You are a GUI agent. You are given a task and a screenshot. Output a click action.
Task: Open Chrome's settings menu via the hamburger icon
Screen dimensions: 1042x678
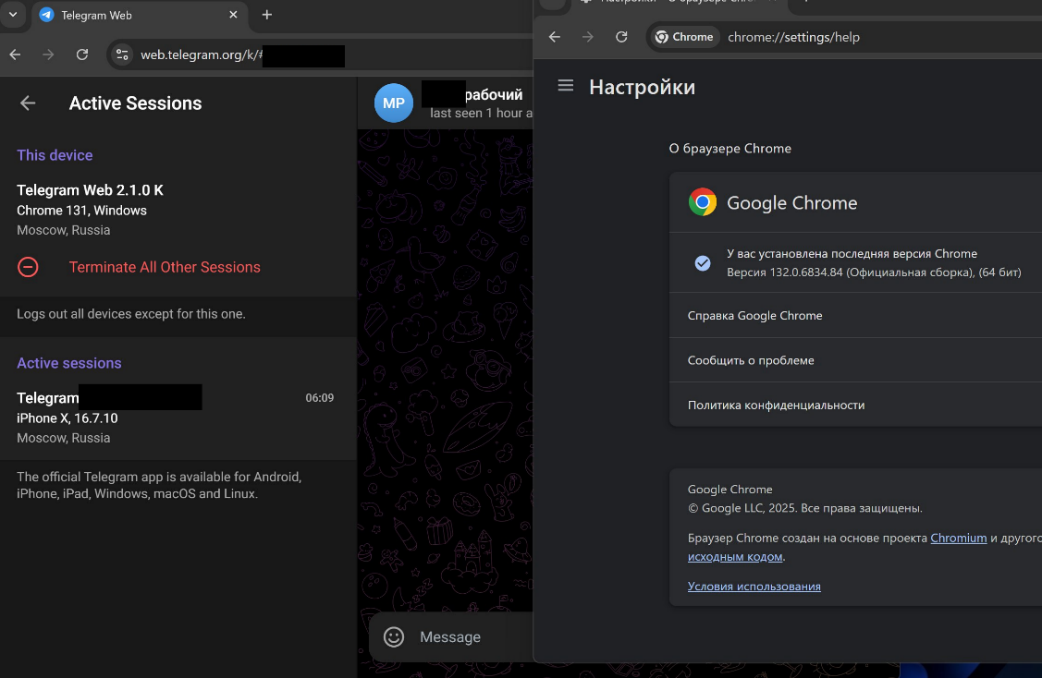click(566, 86)
